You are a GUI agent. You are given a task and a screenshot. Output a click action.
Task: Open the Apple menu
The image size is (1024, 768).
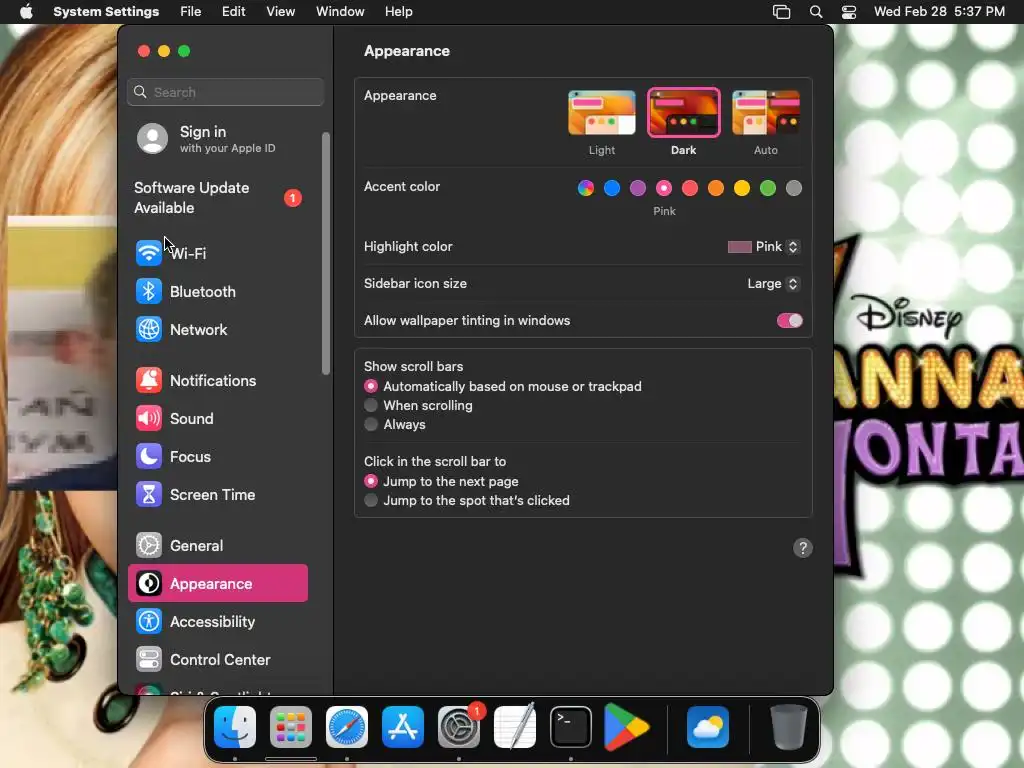coord(26,12)
